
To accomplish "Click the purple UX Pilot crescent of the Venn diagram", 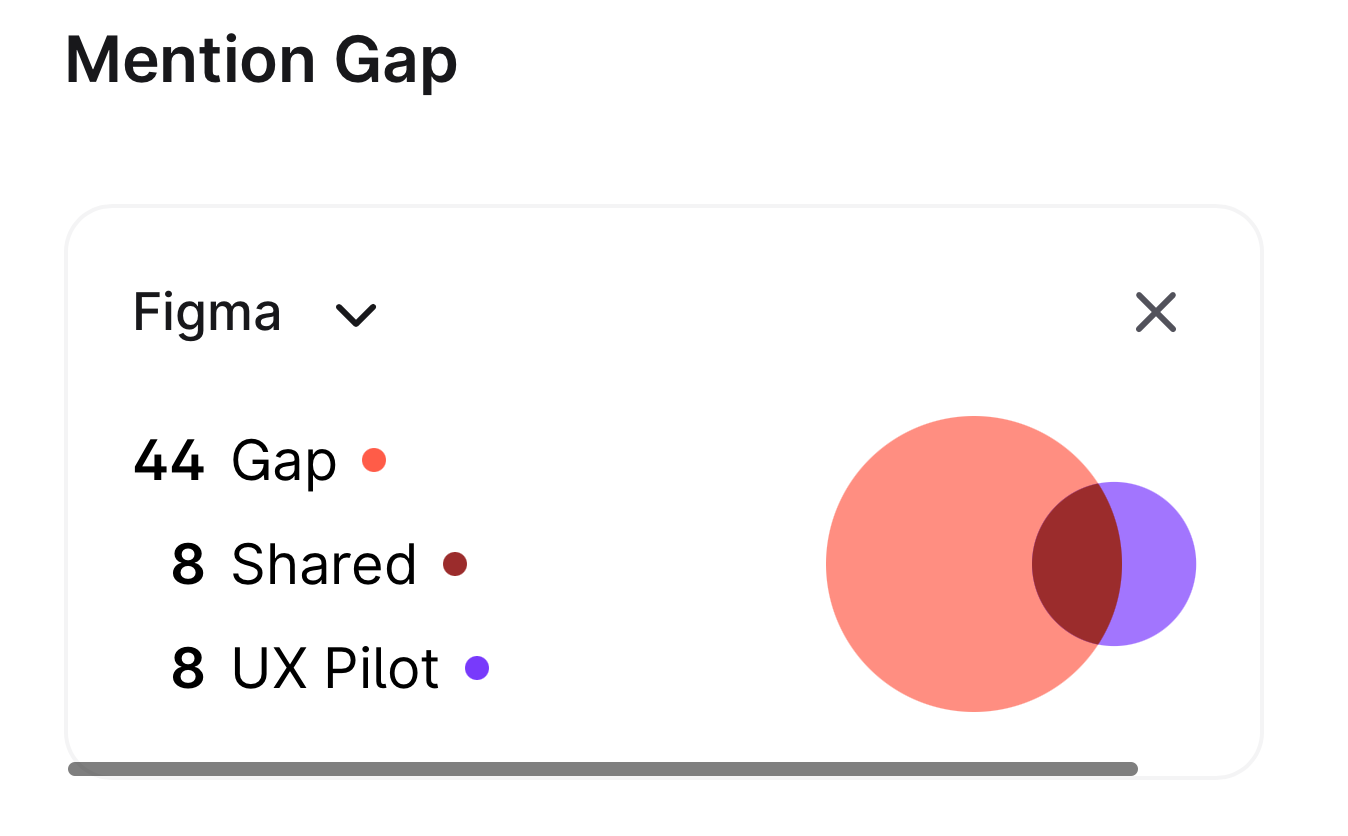I will pyautogui.click(x=1158, y=564).
